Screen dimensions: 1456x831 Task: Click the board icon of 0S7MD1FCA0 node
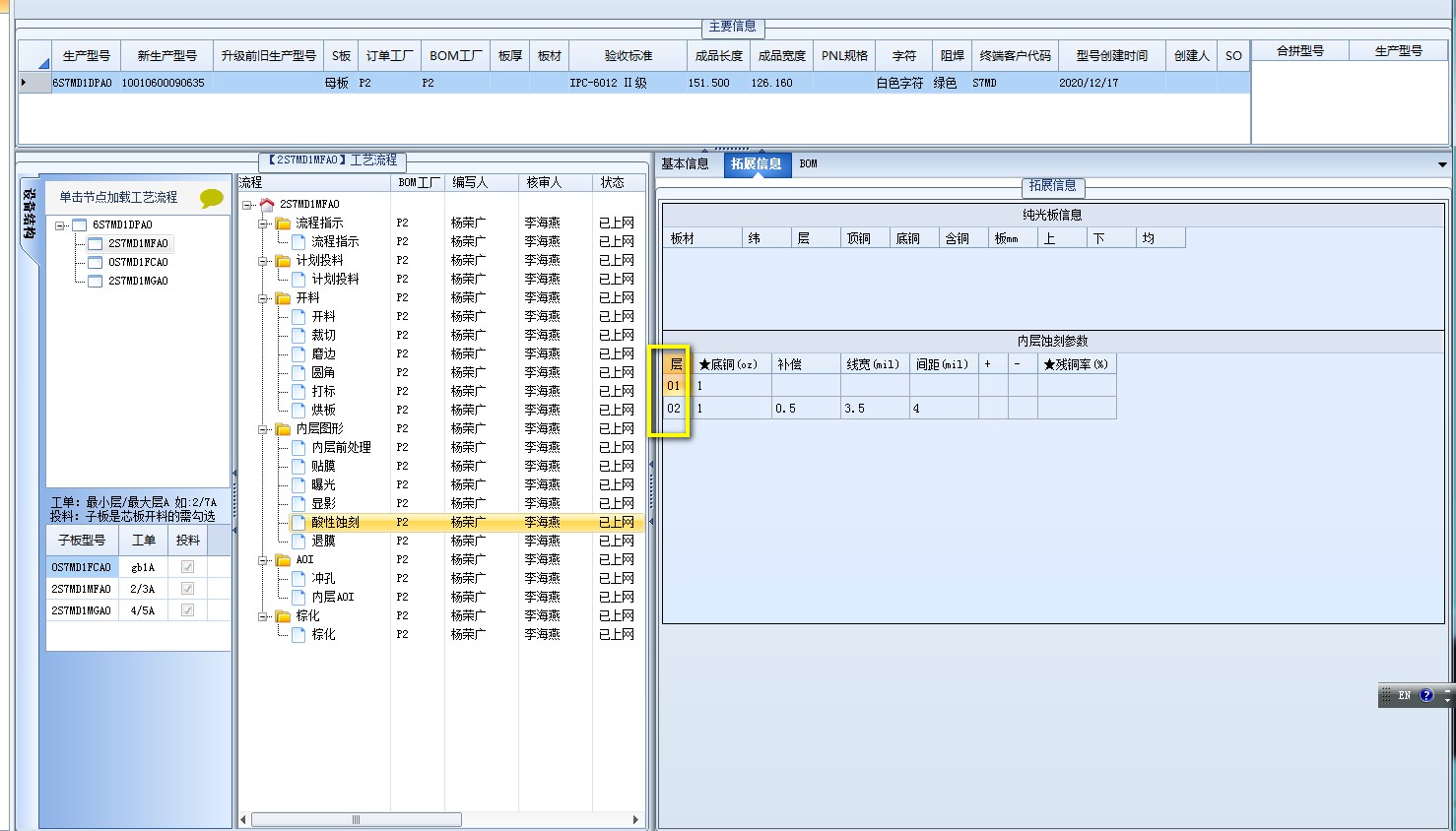click(x=96, y=262)
